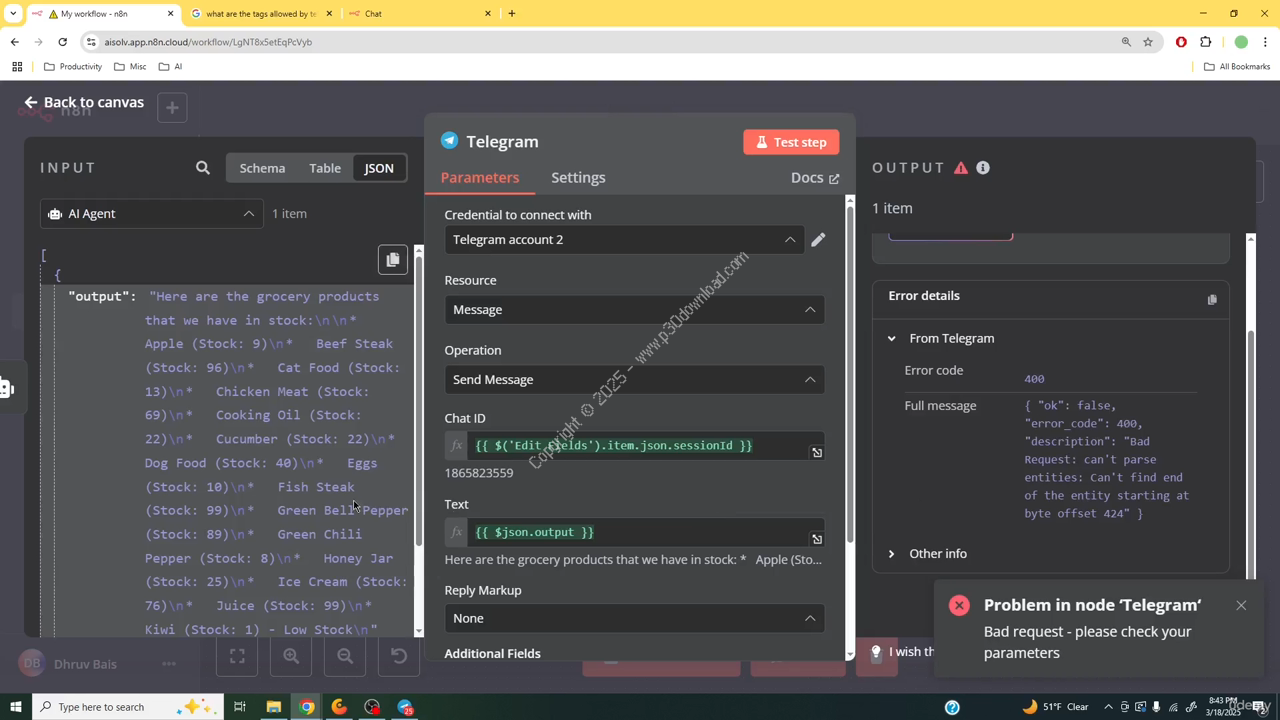The image size is (1280, 720).
Task: Click the output info circle icon
Action: 983,168
